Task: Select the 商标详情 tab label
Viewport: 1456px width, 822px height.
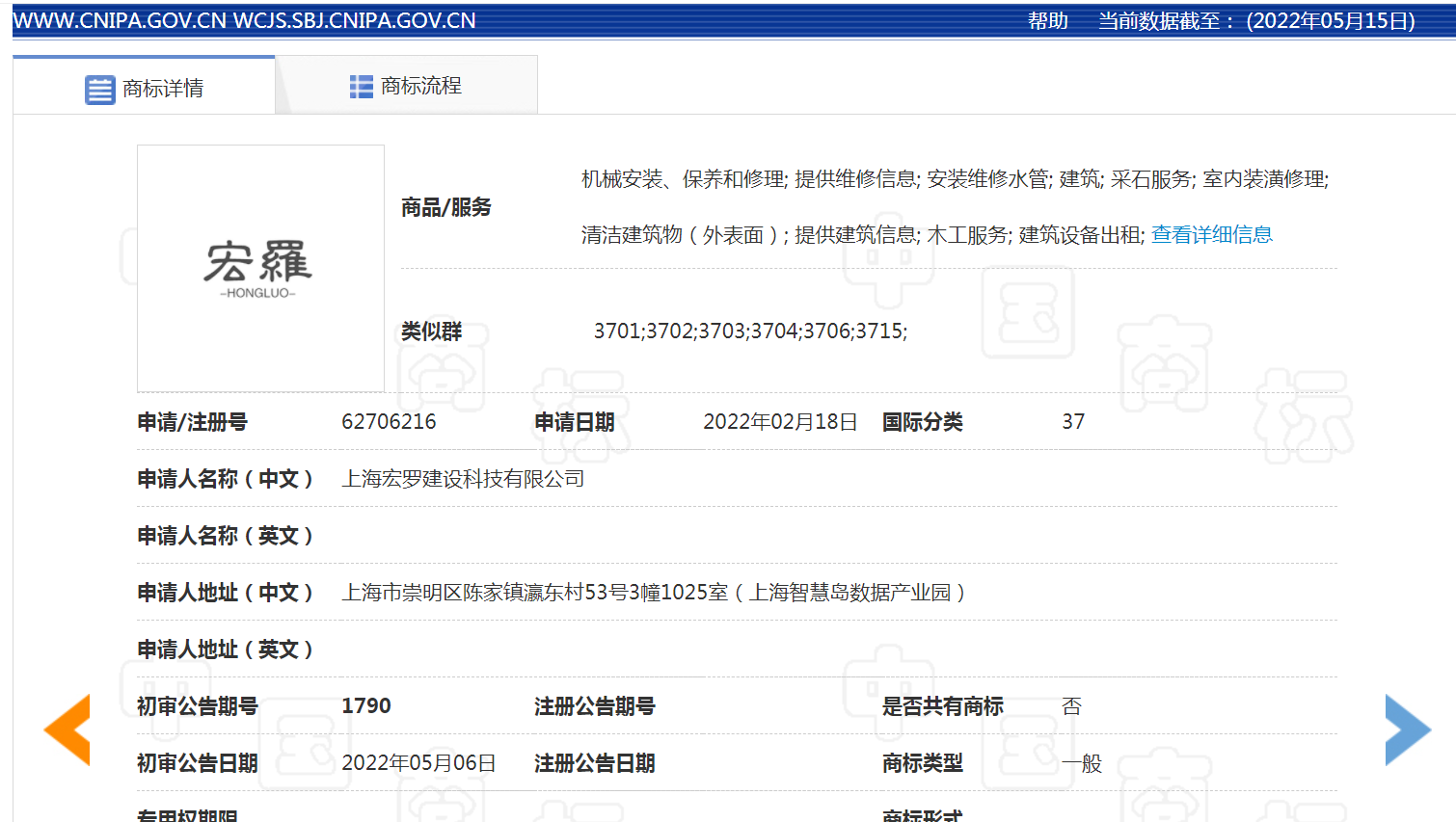Action: [163, 90]
